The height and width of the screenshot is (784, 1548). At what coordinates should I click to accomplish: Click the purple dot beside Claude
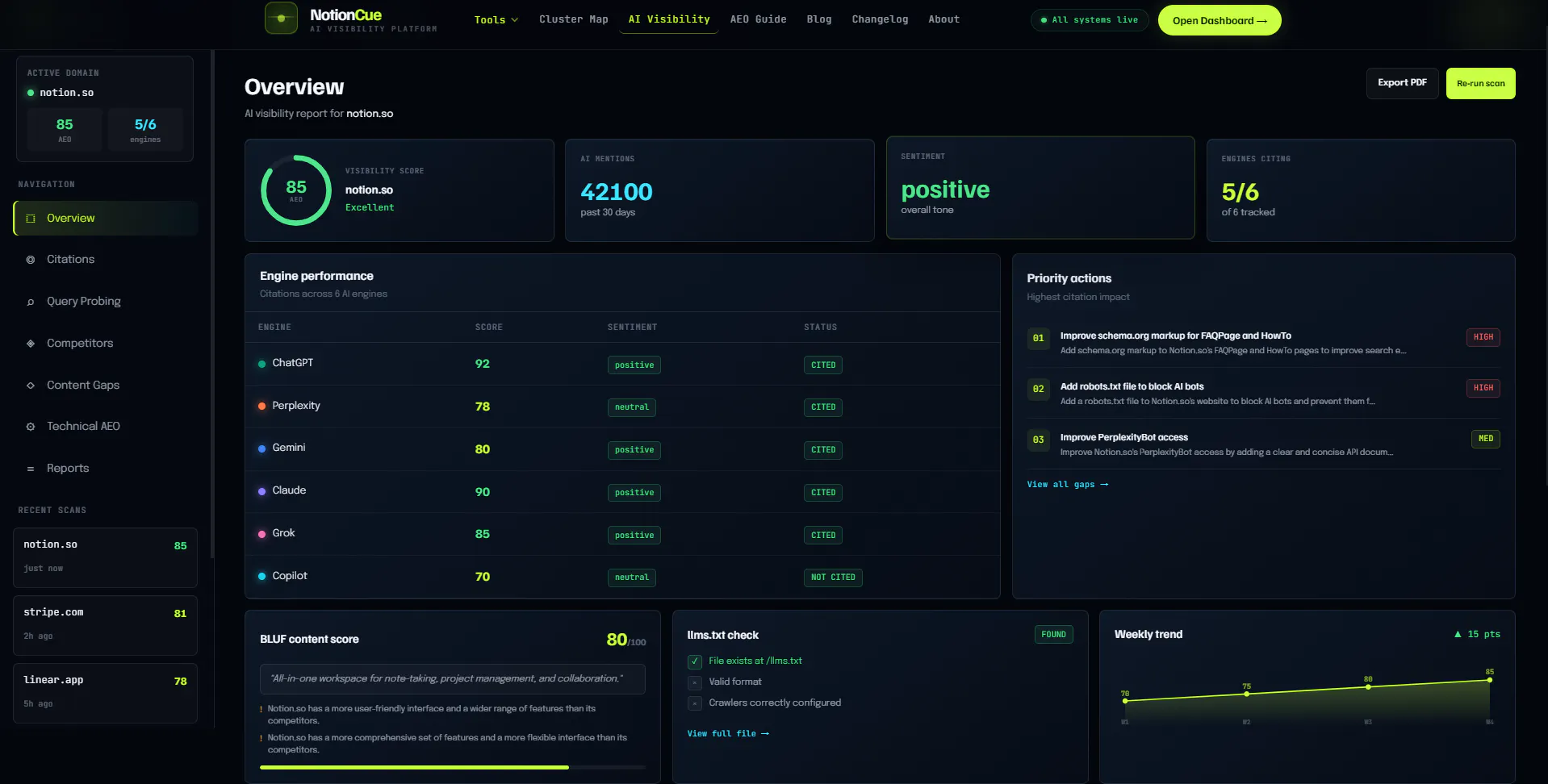coord(261,491)
